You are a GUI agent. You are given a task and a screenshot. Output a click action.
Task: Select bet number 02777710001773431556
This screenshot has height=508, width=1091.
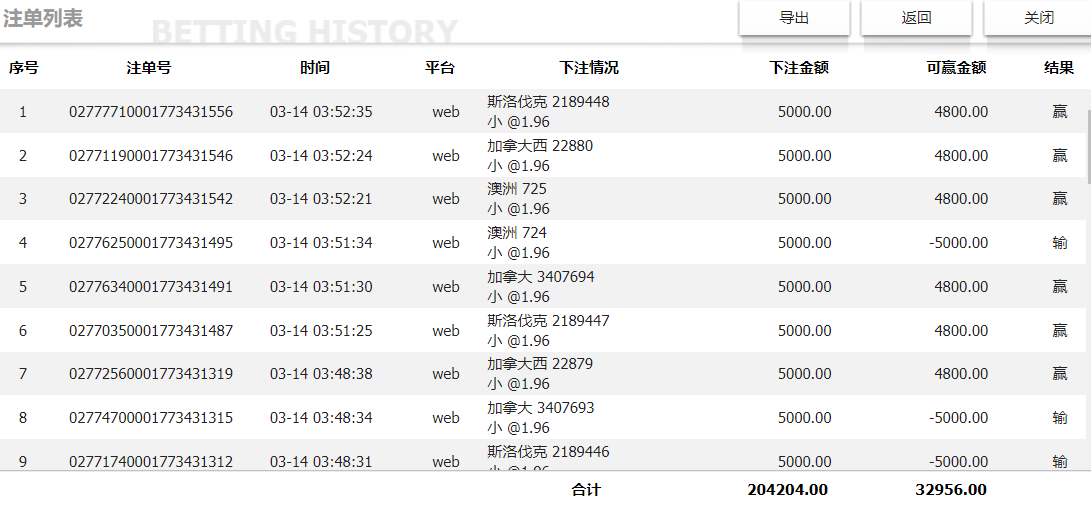pos(151,112)
